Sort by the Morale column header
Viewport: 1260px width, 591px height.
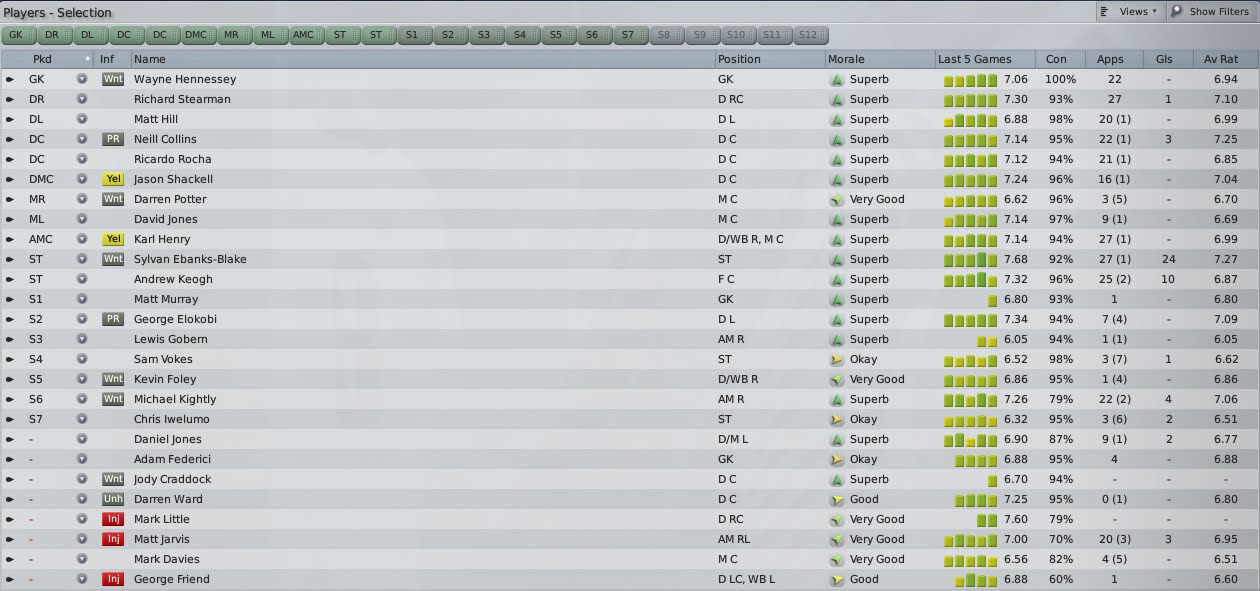(x=880, y=59)
